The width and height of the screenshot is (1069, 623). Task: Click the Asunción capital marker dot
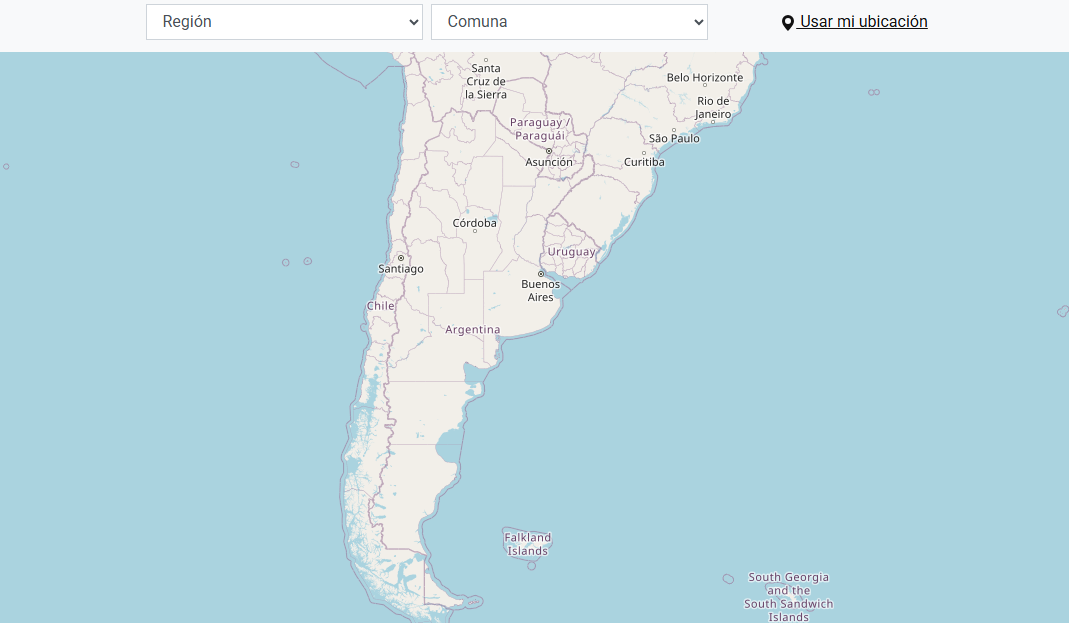point(548,151)
